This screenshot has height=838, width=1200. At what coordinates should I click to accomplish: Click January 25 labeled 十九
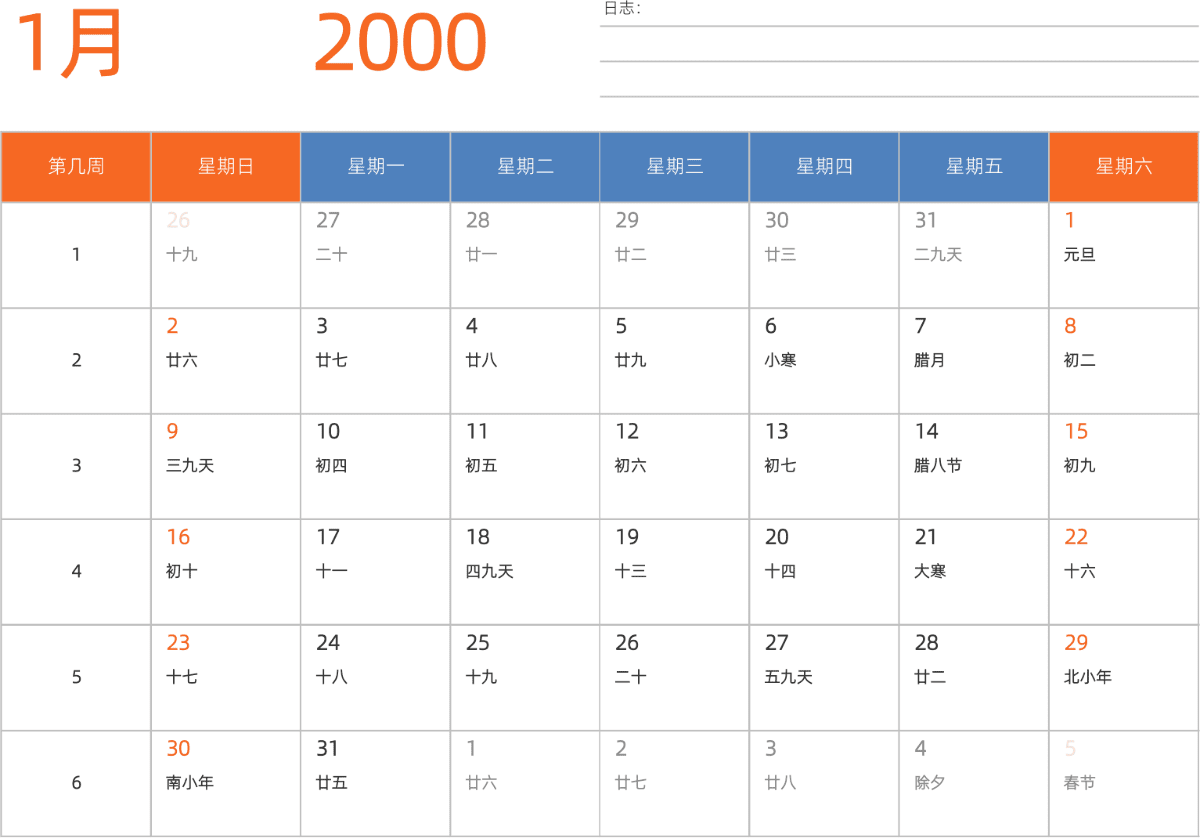tap(525, 678)
